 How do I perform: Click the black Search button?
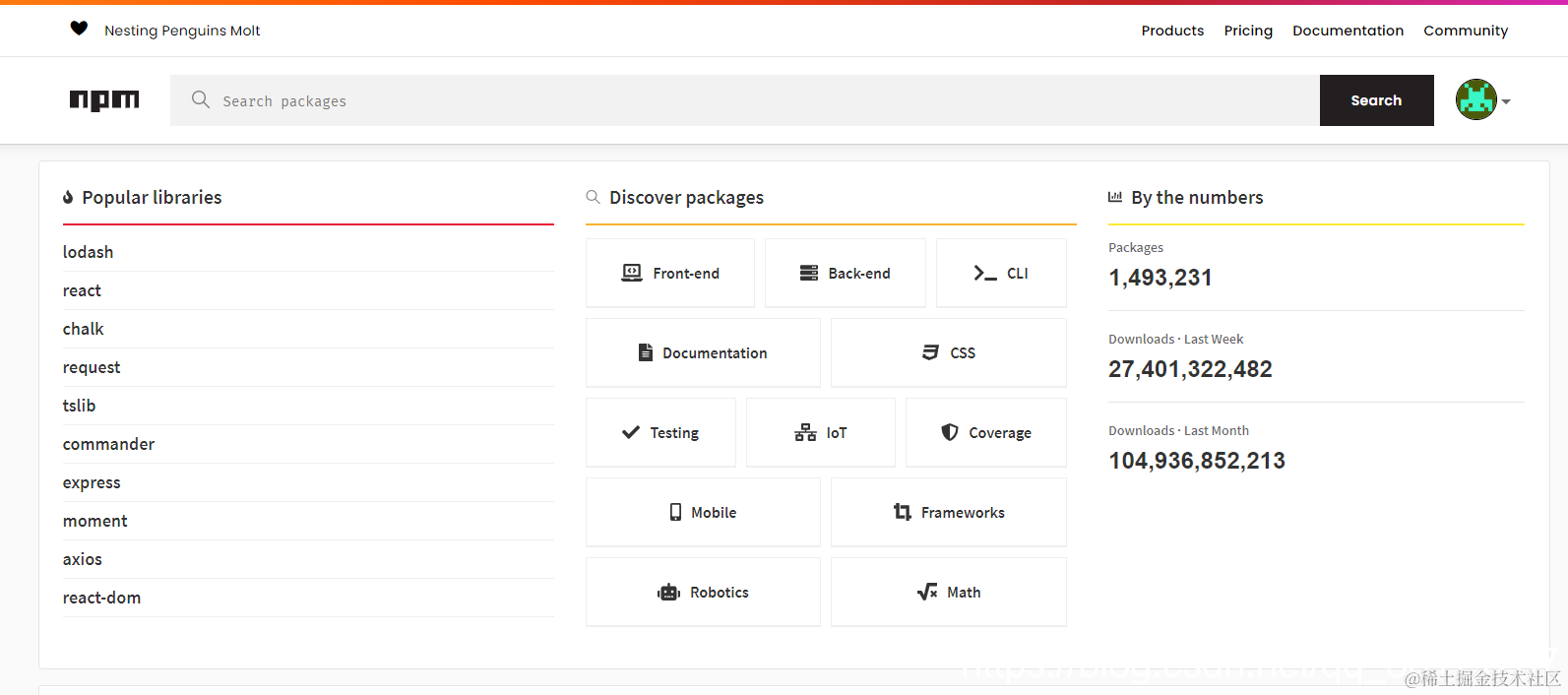pos(1376,100)
